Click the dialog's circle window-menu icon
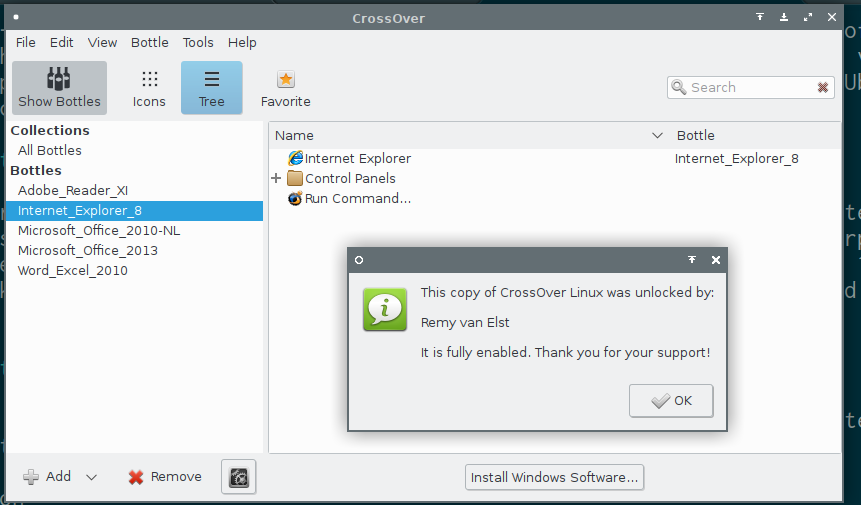This screenshot has width=861, height=505. point(359,260)
